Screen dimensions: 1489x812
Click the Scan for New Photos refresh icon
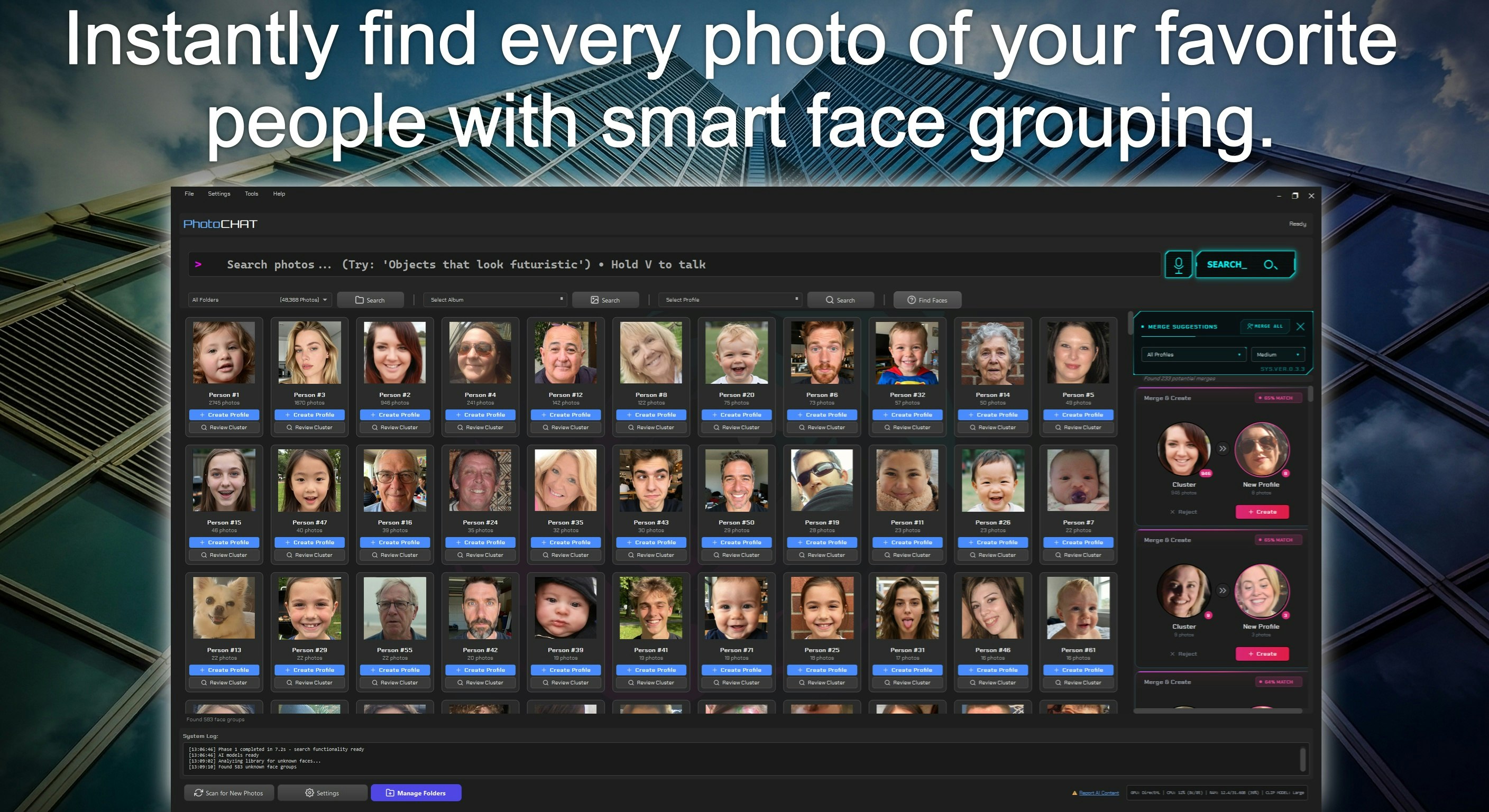[x=199, y=792]
